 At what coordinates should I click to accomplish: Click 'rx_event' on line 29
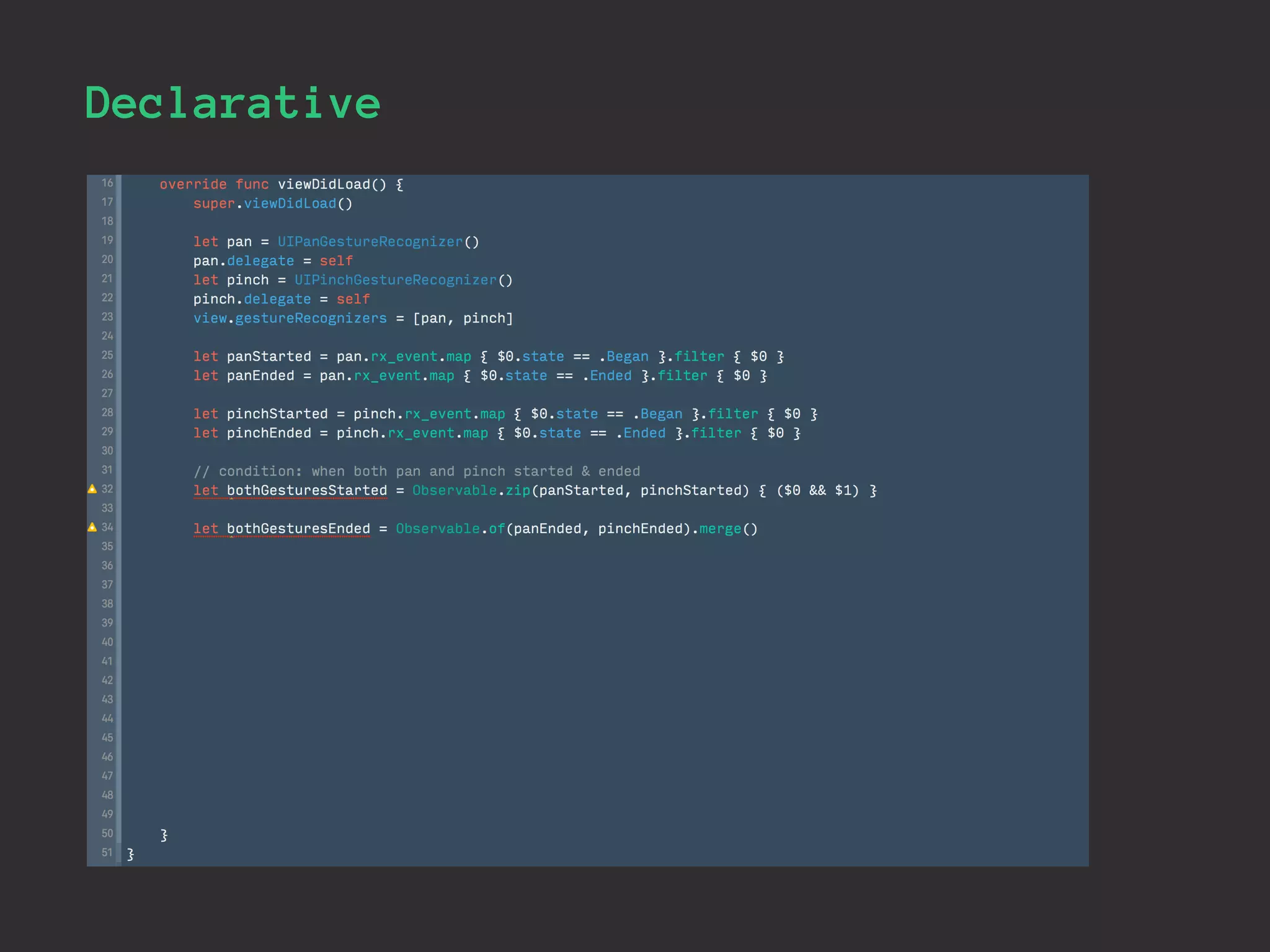tap(421, 433)
